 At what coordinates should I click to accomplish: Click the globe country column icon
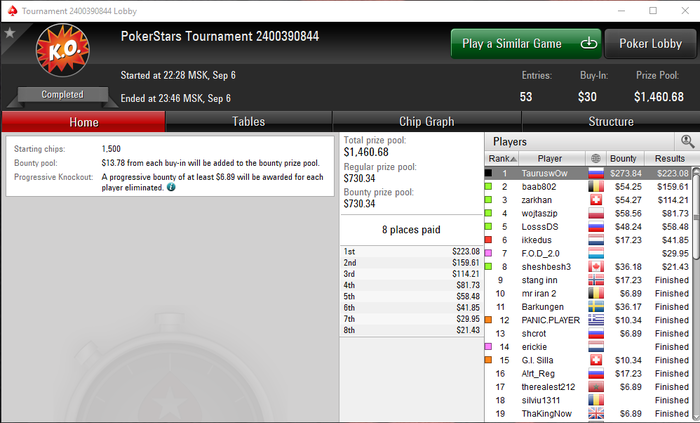pyautogui.click(x=596, y=158)
